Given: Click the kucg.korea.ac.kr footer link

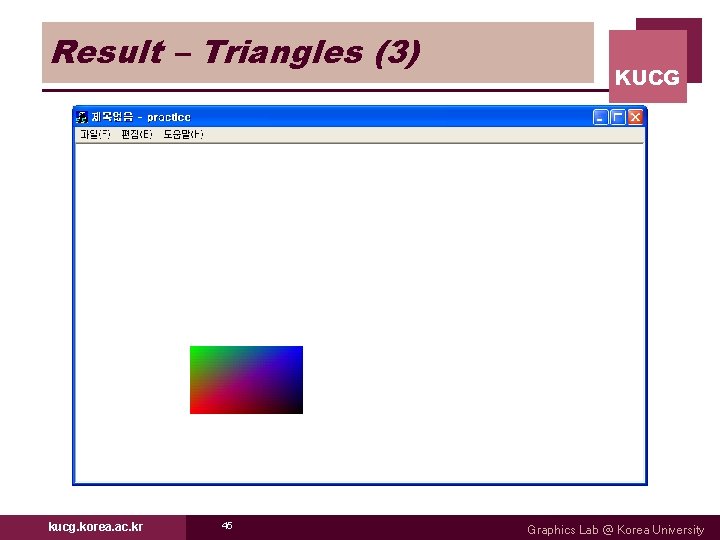Looking at the screenshot, I should [96, 527].
